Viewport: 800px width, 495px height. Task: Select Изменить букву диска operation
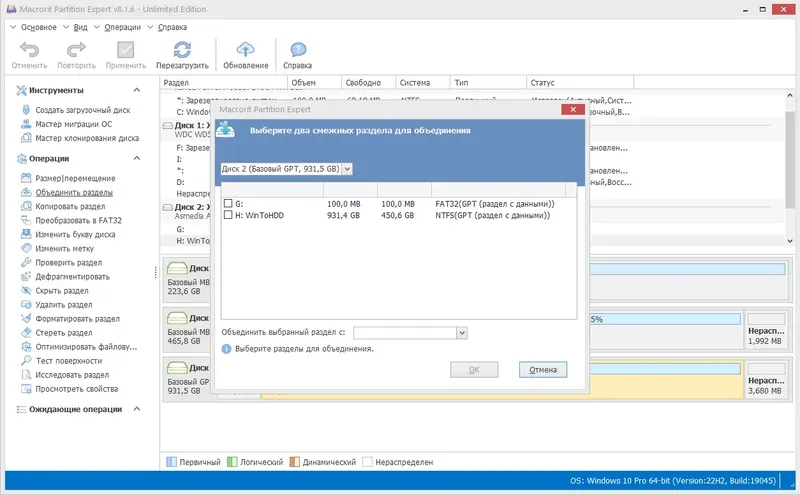pos(75,234)
